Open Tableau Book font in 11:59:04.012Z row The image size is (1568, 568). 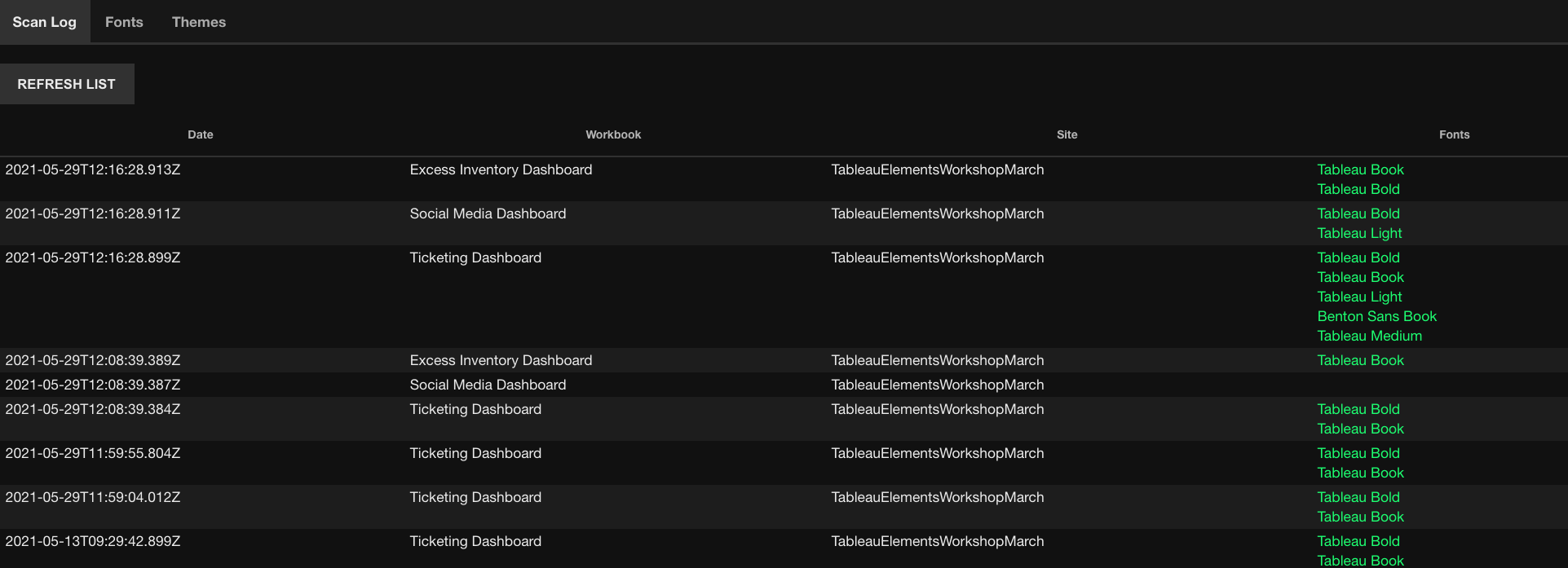[x=1360, y=517]
